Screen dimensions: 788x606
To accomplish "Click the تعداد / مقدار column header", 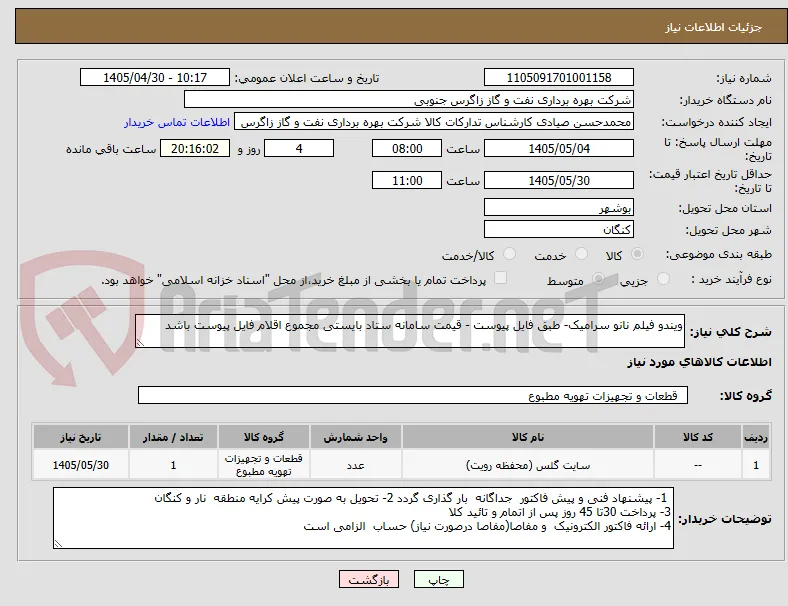I will pyautogui.click(x=173, y=437).
